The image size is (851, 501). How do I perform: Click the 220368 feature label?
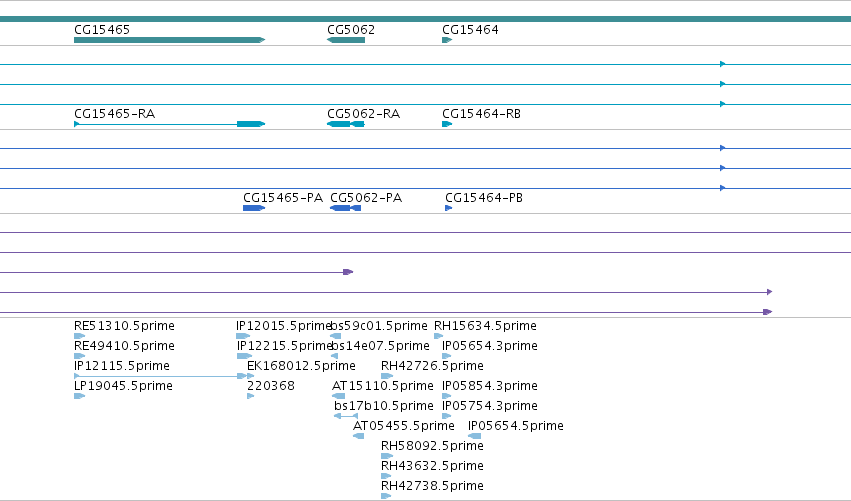click(271, 386)
